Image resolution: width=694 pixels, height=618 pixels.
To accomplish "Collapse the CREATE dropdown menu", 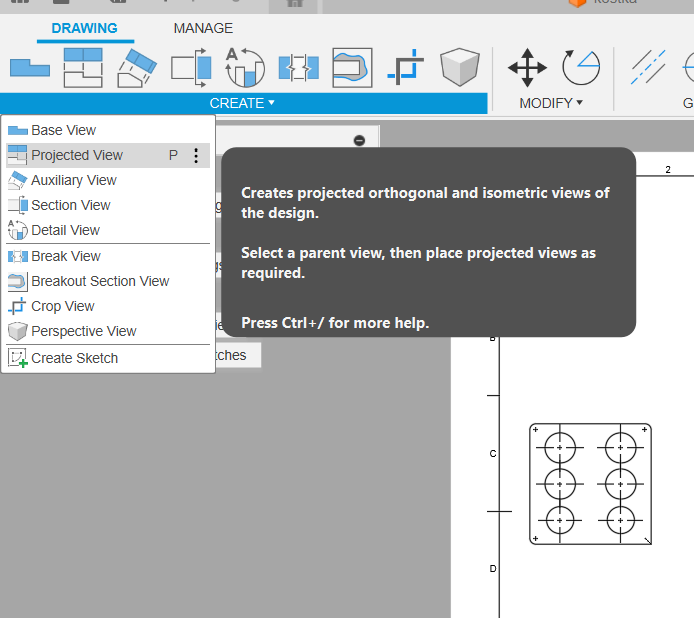I will click(x=242, y=103).
